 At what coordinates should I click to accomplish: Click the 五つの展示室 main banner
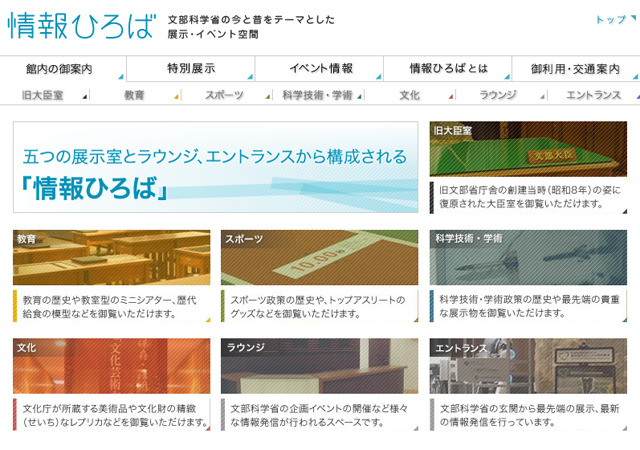point(216,167)
